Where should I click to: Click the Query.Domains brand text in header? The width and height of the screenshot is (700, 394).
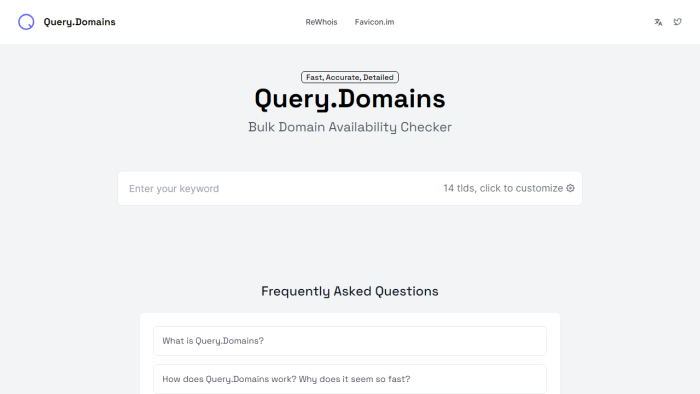pyautogui.click(x=79, y=22)
